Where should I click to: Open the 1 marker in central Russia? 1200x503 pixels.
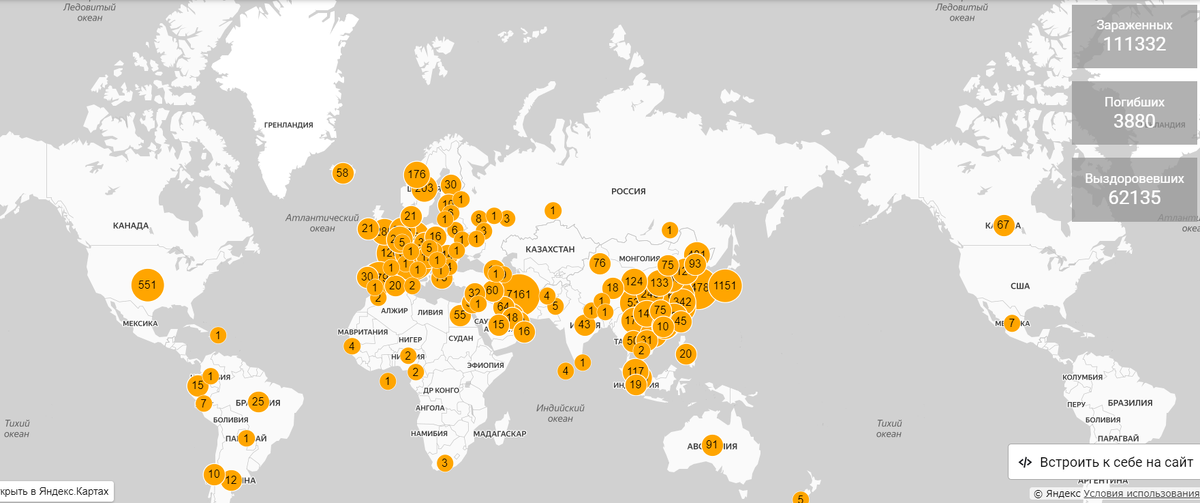tap(552, 210)
